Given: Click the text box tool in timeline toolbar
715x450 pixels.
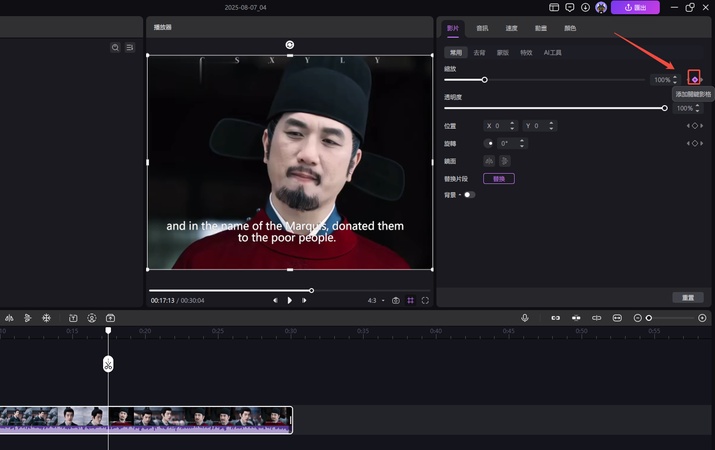Looking at the screenshot, I should pyautogui.click(x=73, y=318).
